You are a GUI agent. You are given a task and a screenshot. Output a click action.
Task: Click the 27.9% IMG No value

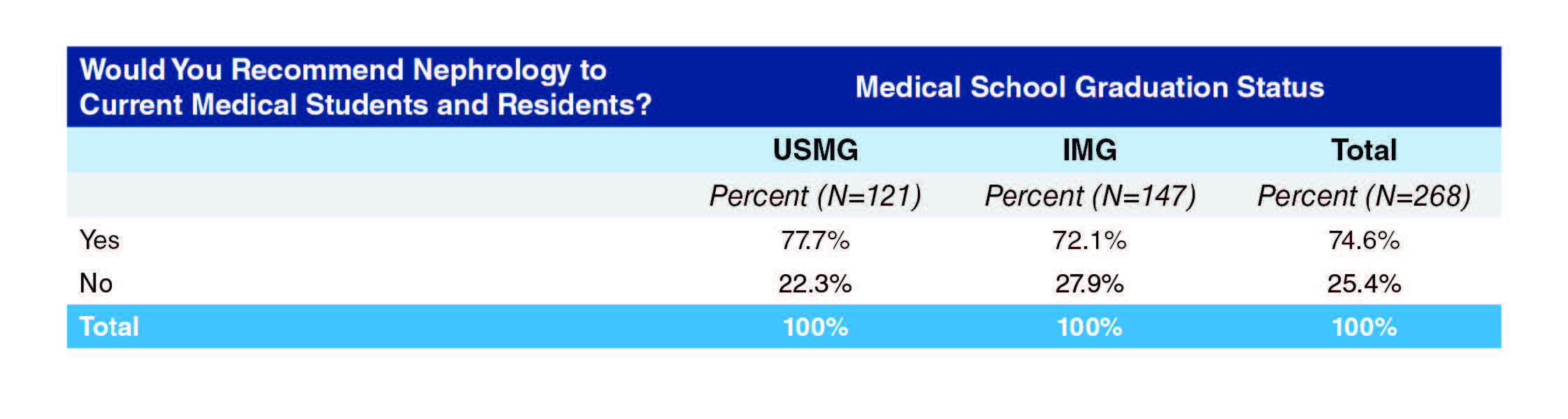(1089, 284)
